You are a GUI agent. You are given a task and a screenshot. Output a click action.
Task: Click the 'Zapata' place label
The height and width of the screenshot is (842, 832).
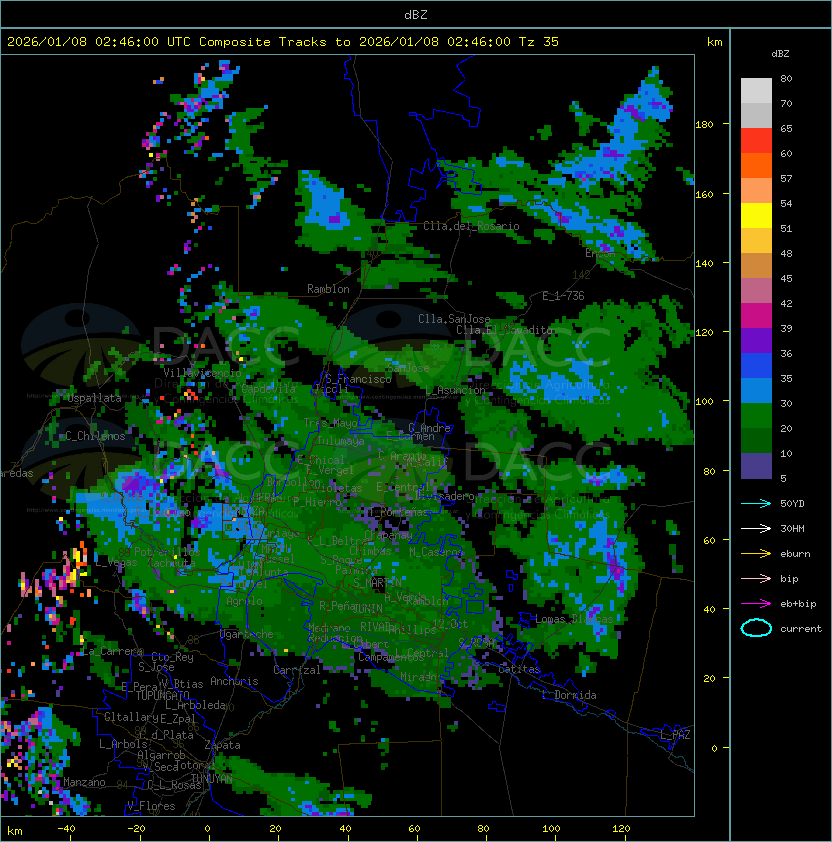click(222, 745)
